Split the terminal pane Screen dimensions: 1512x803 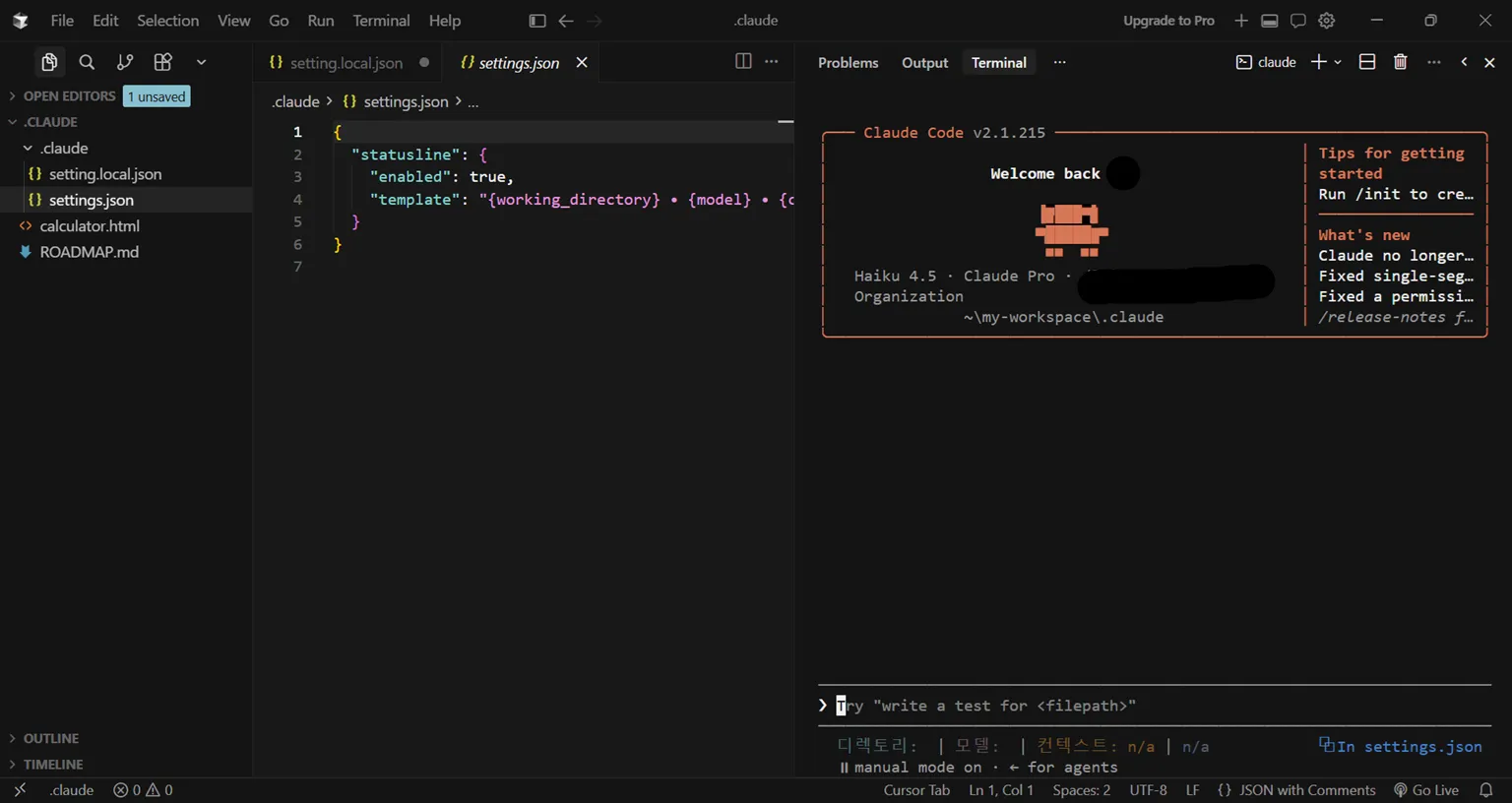click(x=1367, y=62)
